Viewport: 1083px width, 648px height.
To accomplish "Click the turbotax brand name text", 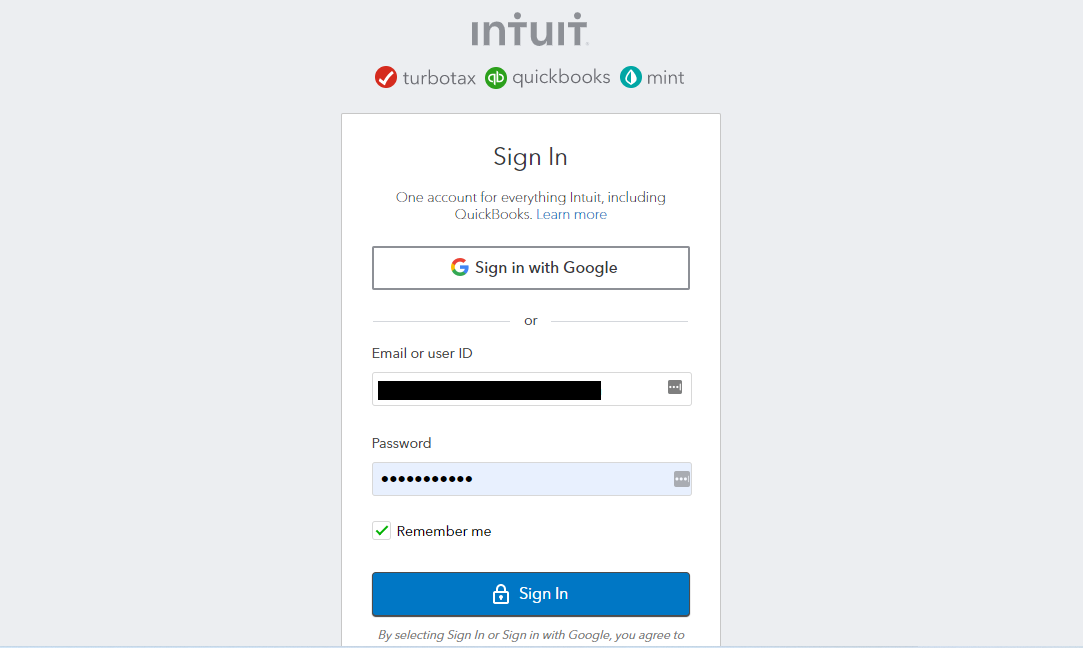I will [x=439, y=78].
